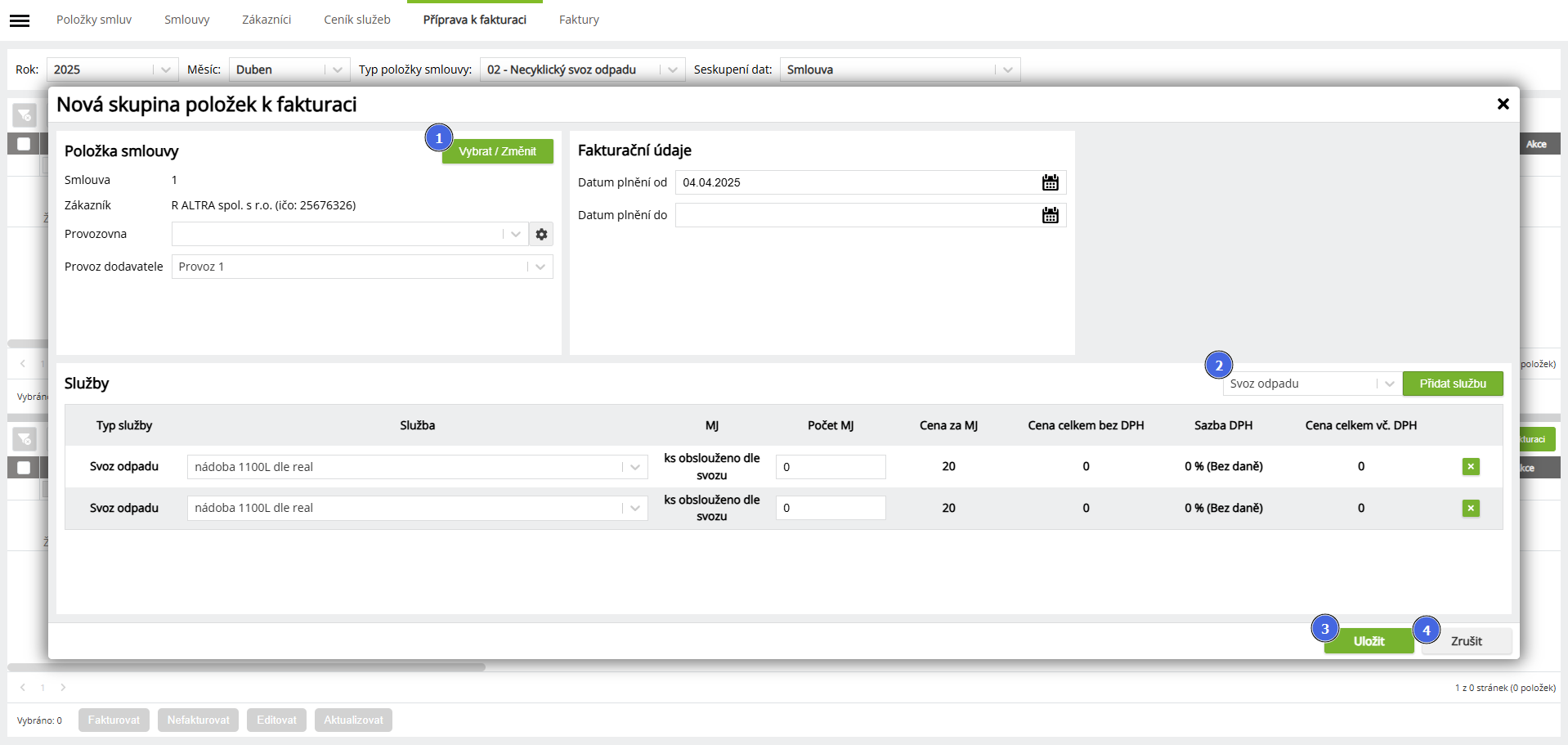Expand Seskupení dat dropdown showing Smlouva

[900, 70]
